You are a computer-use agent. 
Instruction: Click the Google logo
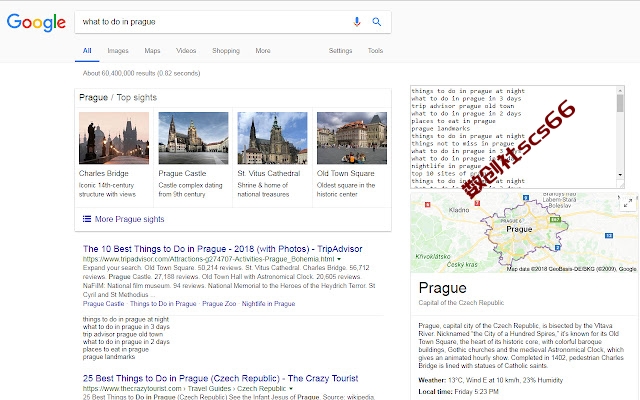(x=36, y=22)
